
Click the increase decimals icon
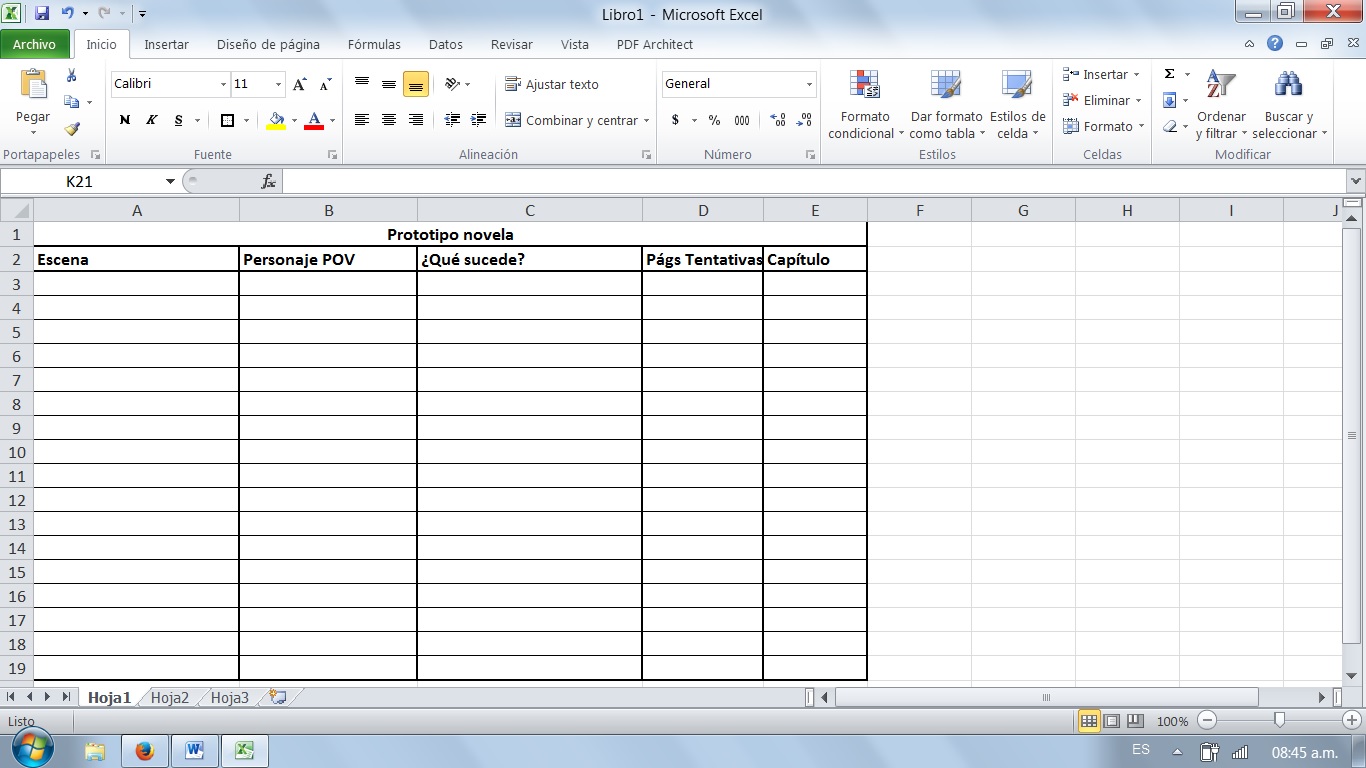pyautogui.click(x=778, y=120)
